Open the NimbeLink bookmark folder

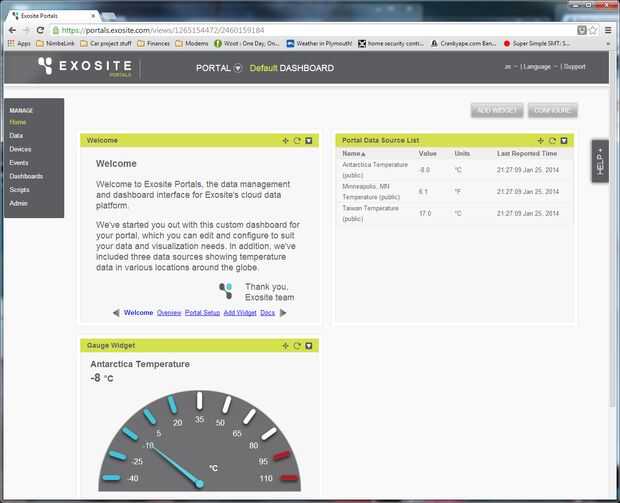(55, 43)
